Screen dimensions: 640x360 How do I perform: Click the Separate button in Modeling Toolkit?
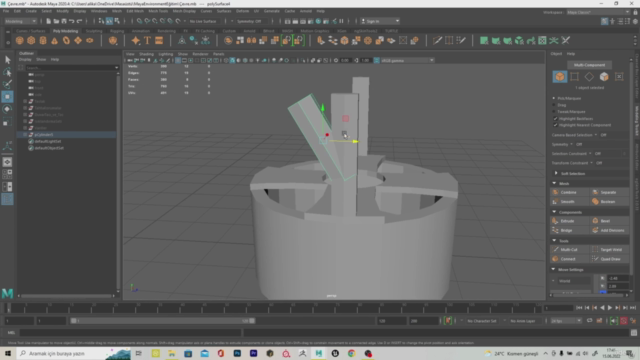(609, 192)
